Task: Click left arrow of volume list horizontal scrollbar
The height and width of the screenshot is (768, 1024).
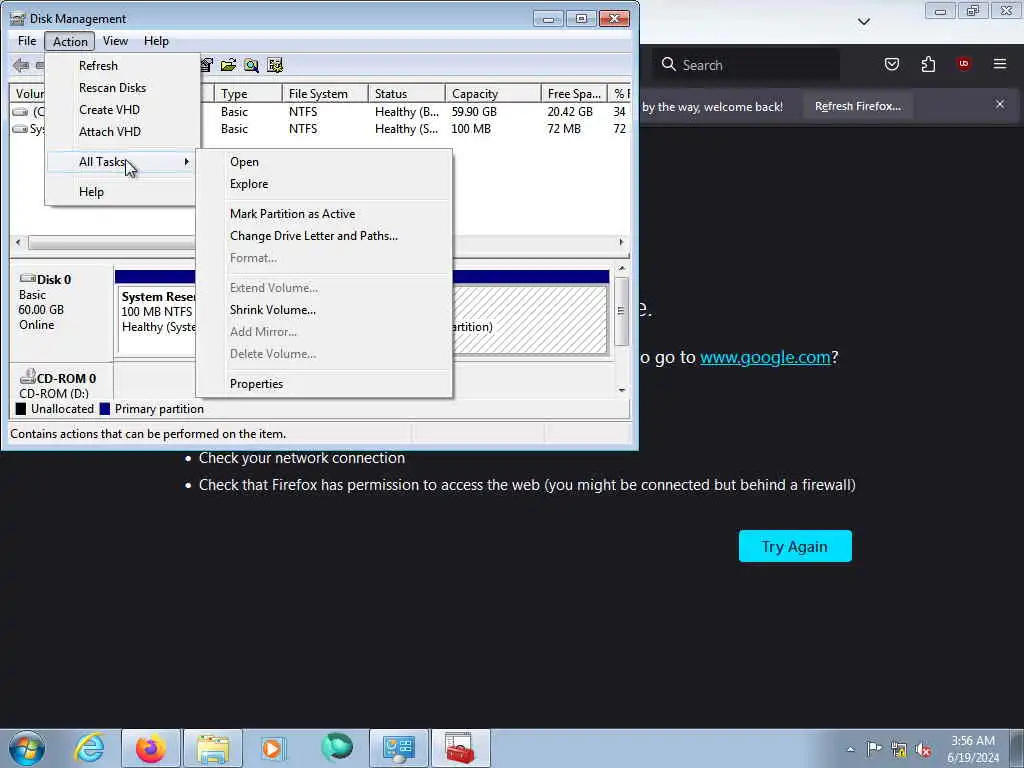Action: 18,242
